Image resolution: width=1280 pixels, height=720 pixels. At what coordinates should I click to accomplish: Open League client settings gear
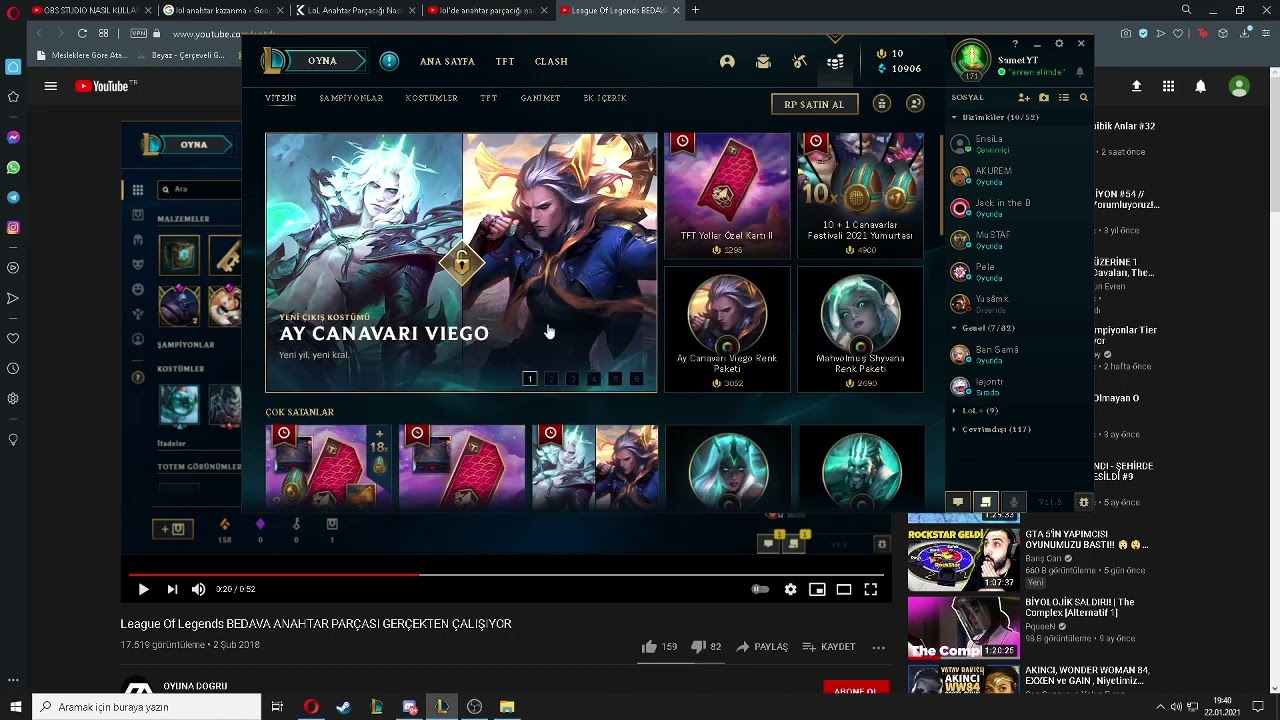point(1059,44)
